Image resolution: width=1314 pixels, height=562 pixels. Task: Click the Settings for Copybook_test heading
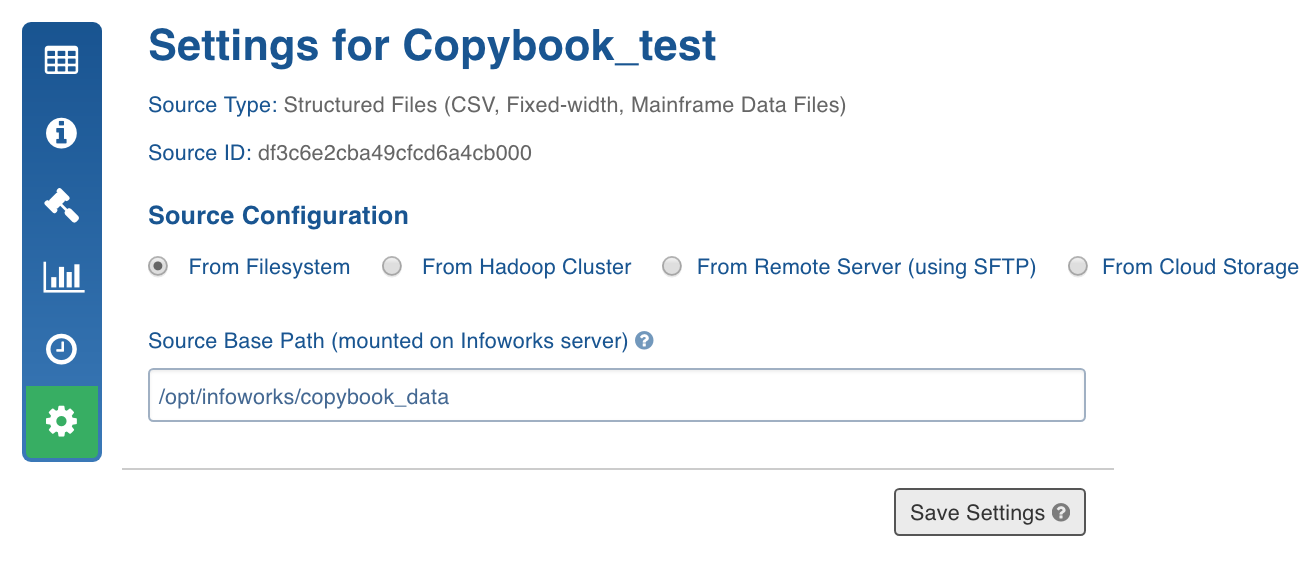[x=432, y=46]
